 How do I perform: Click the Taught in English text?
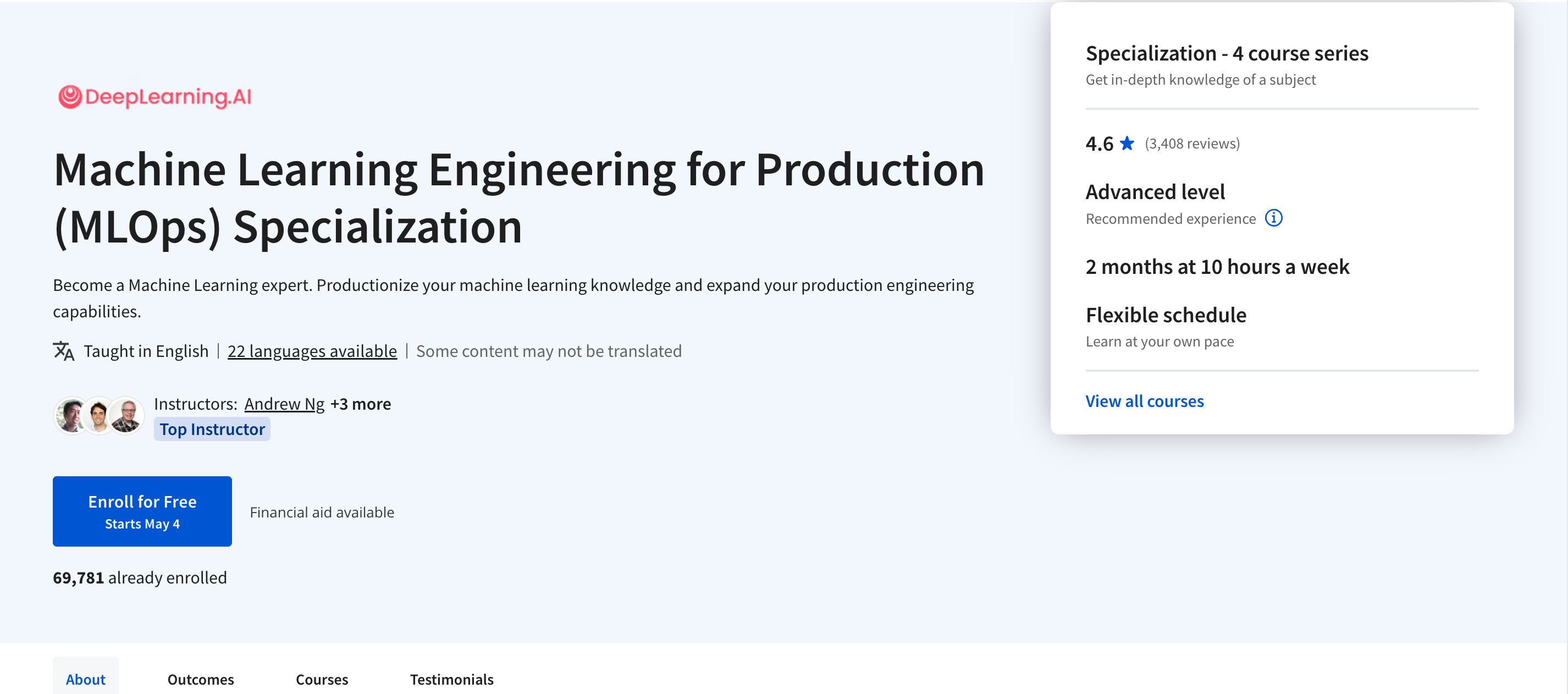(x=146, y=351)
